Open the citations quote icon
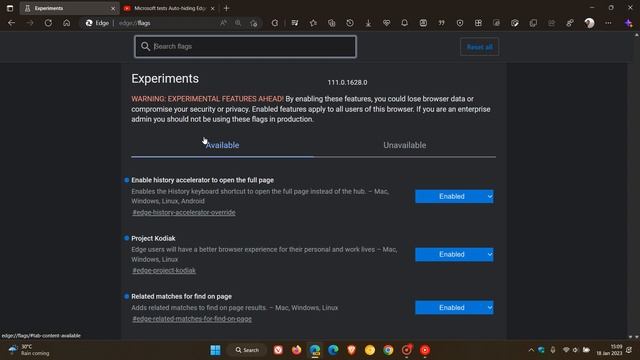This screenshot has width=640, height=360. 441,23
